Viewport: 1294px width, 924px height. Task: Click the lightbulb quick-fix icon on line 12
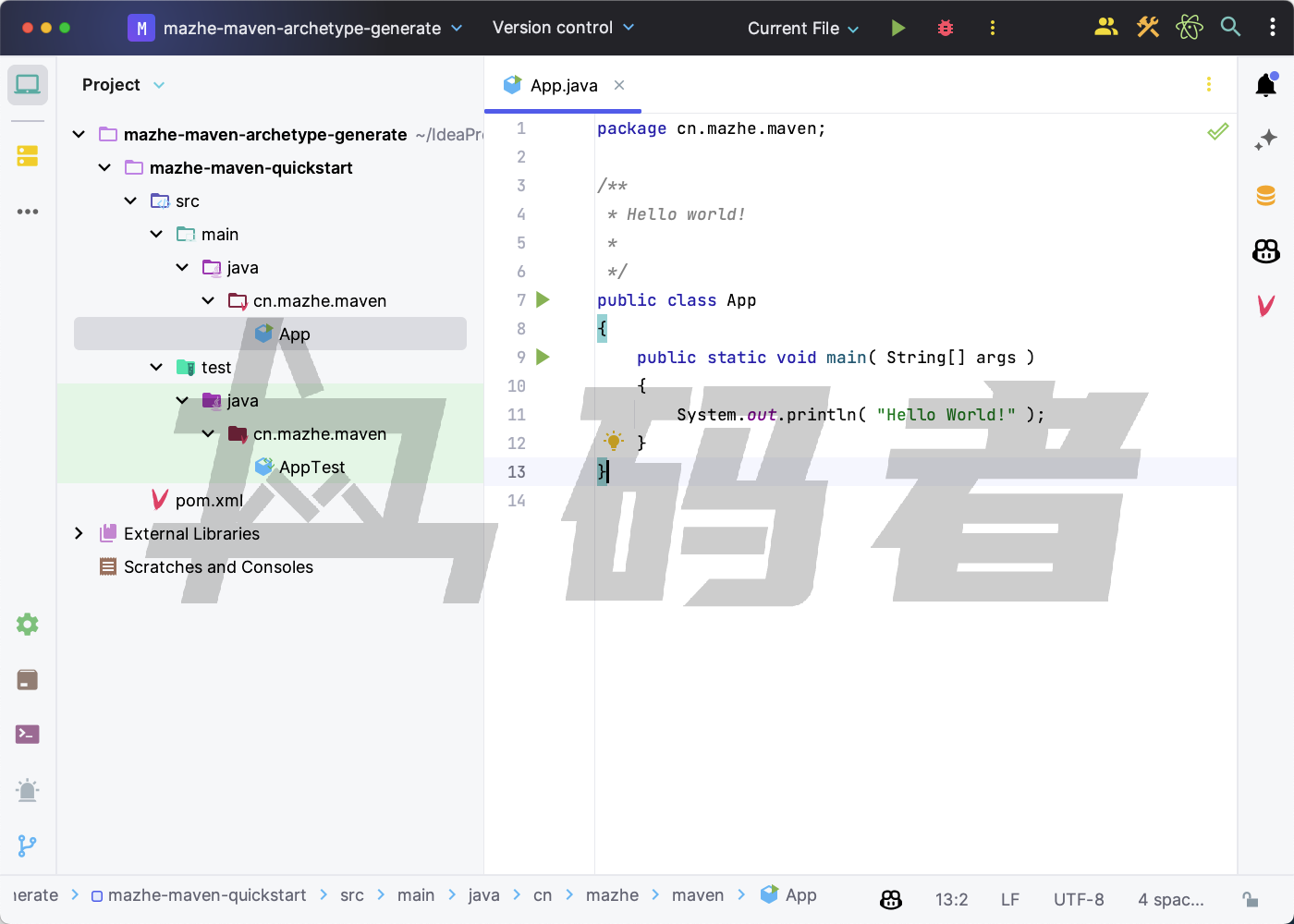pos(613,441)
